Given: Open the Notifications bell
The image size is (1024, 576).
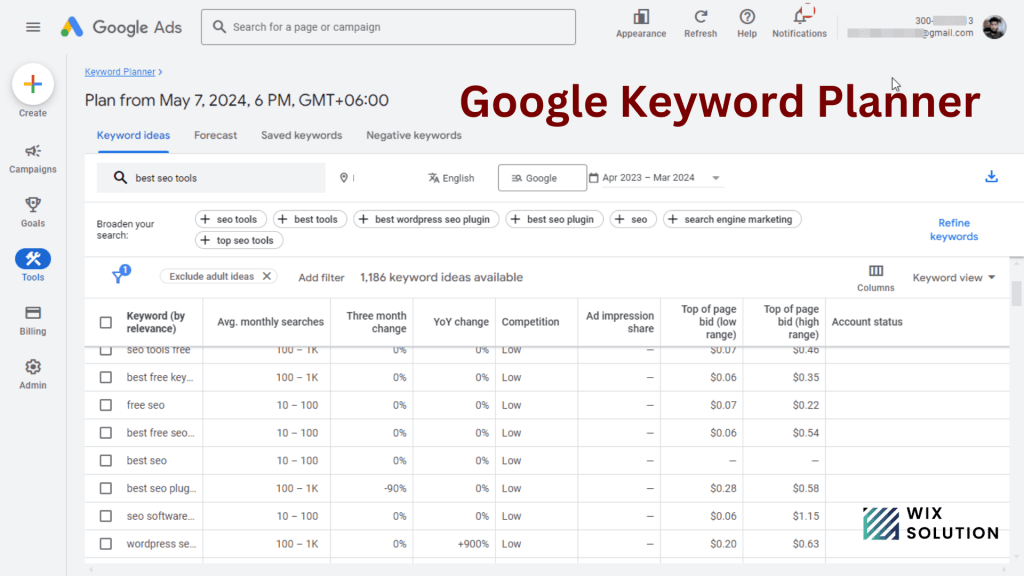Looking at the screenshot, I should (x=801, y=16).
